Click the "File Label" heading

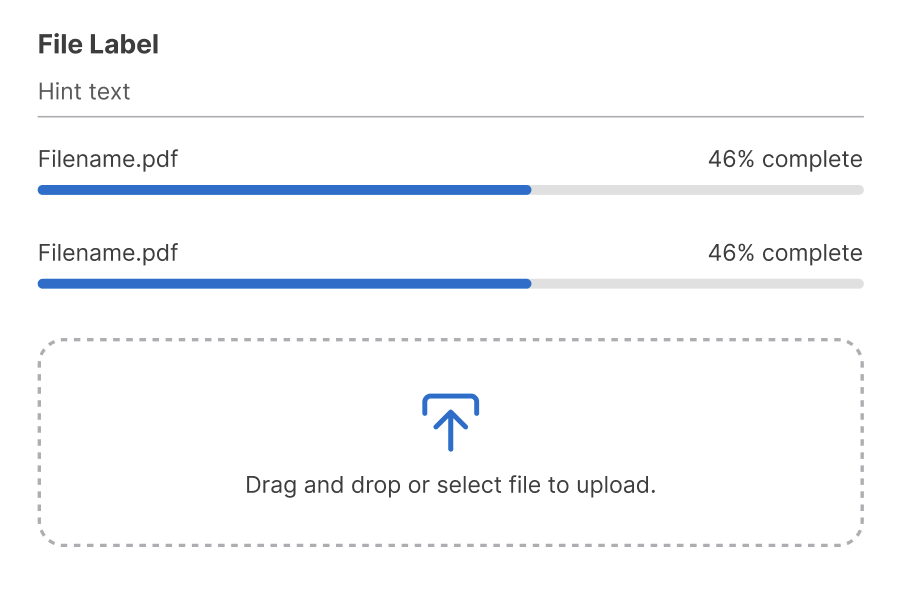tap(98, 45)
